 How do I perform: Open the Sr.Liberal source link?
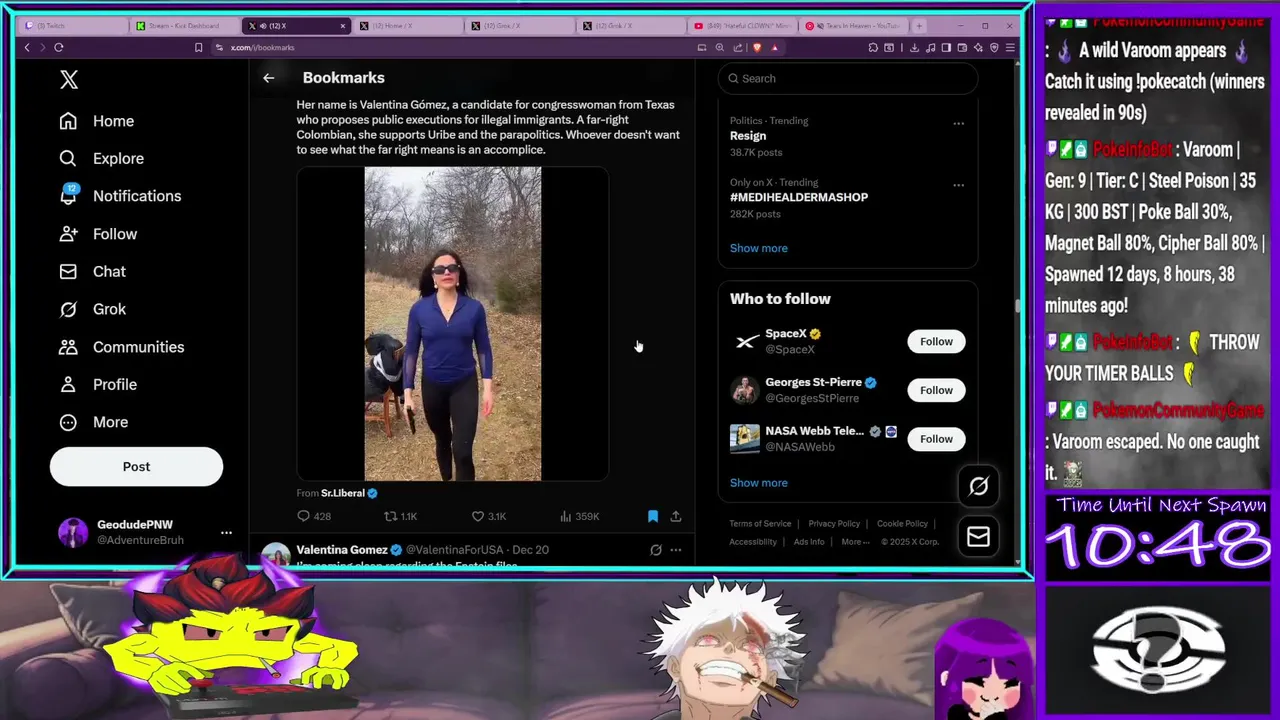tap(349, 493)
